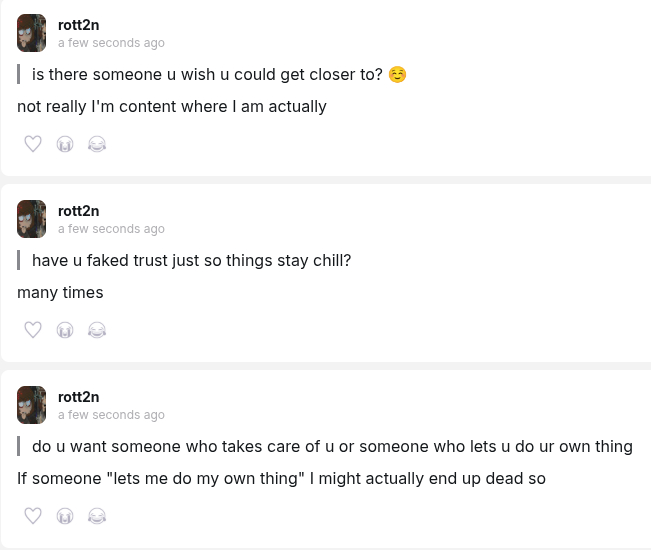The image size is (651, 550).
Task: Open rott2n avatar on the "takes care" post
Action: pyautogui.click(x=32, y=405)
